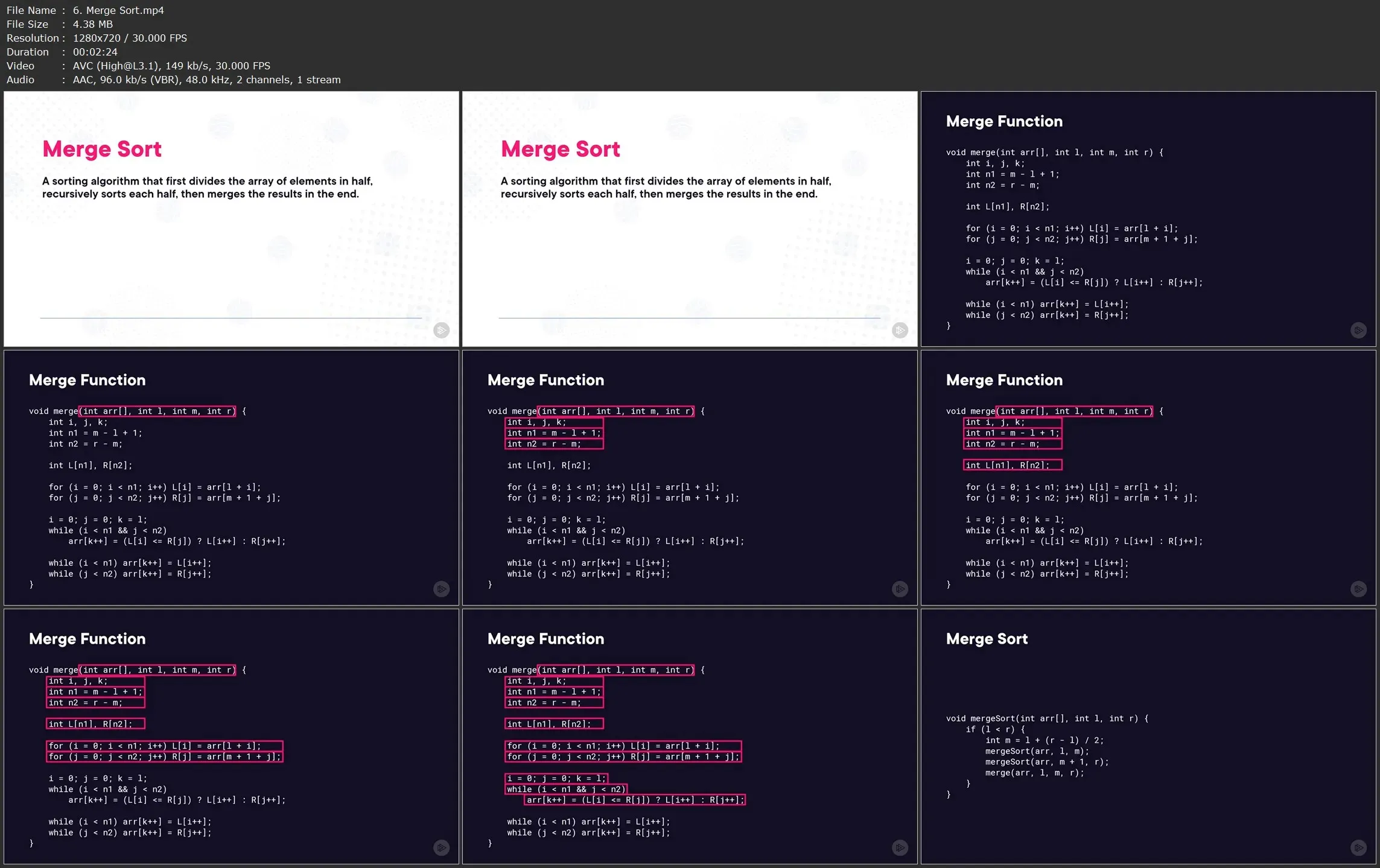Click the 'mergeSort(arr, l, m);' line

(1037, 751)
